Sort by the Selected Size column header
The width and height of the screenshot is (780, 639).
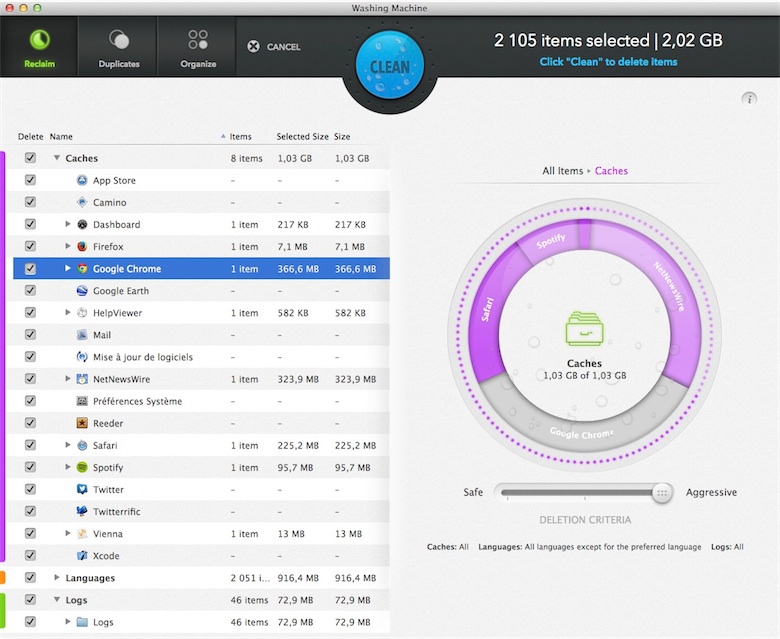302,136
